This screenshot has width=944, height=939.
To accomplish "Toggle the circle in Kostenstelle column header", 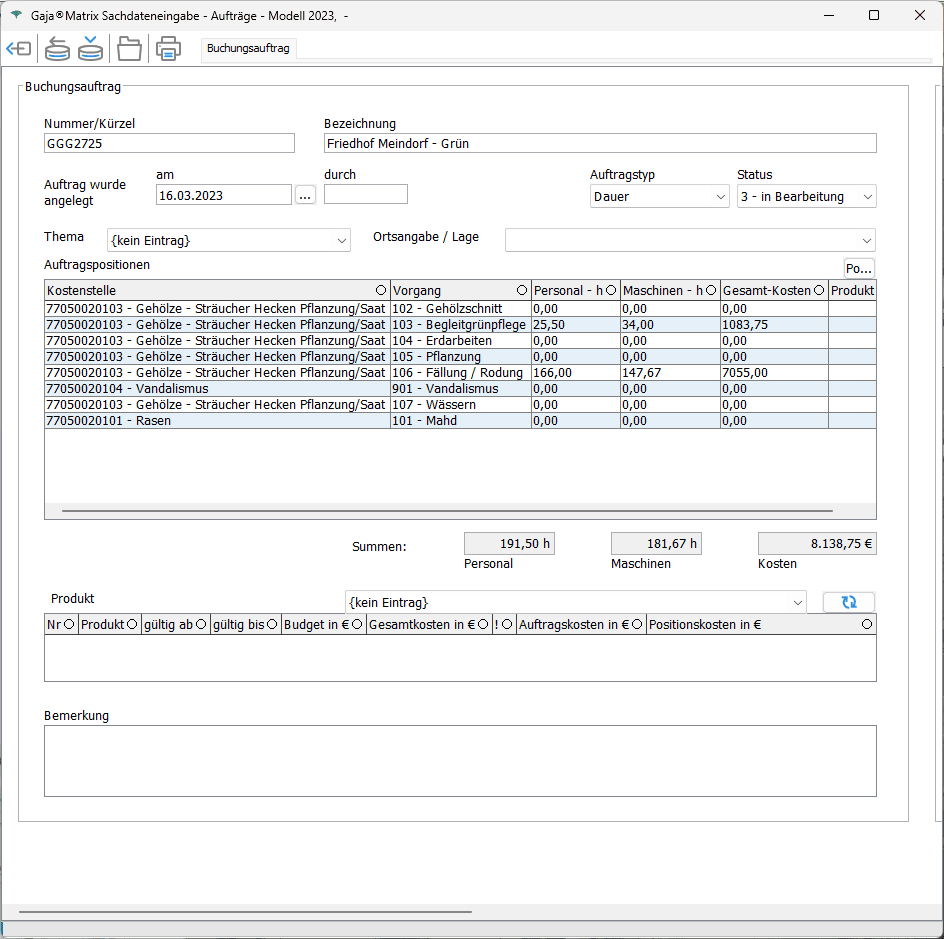I will (x=380, y=291).
